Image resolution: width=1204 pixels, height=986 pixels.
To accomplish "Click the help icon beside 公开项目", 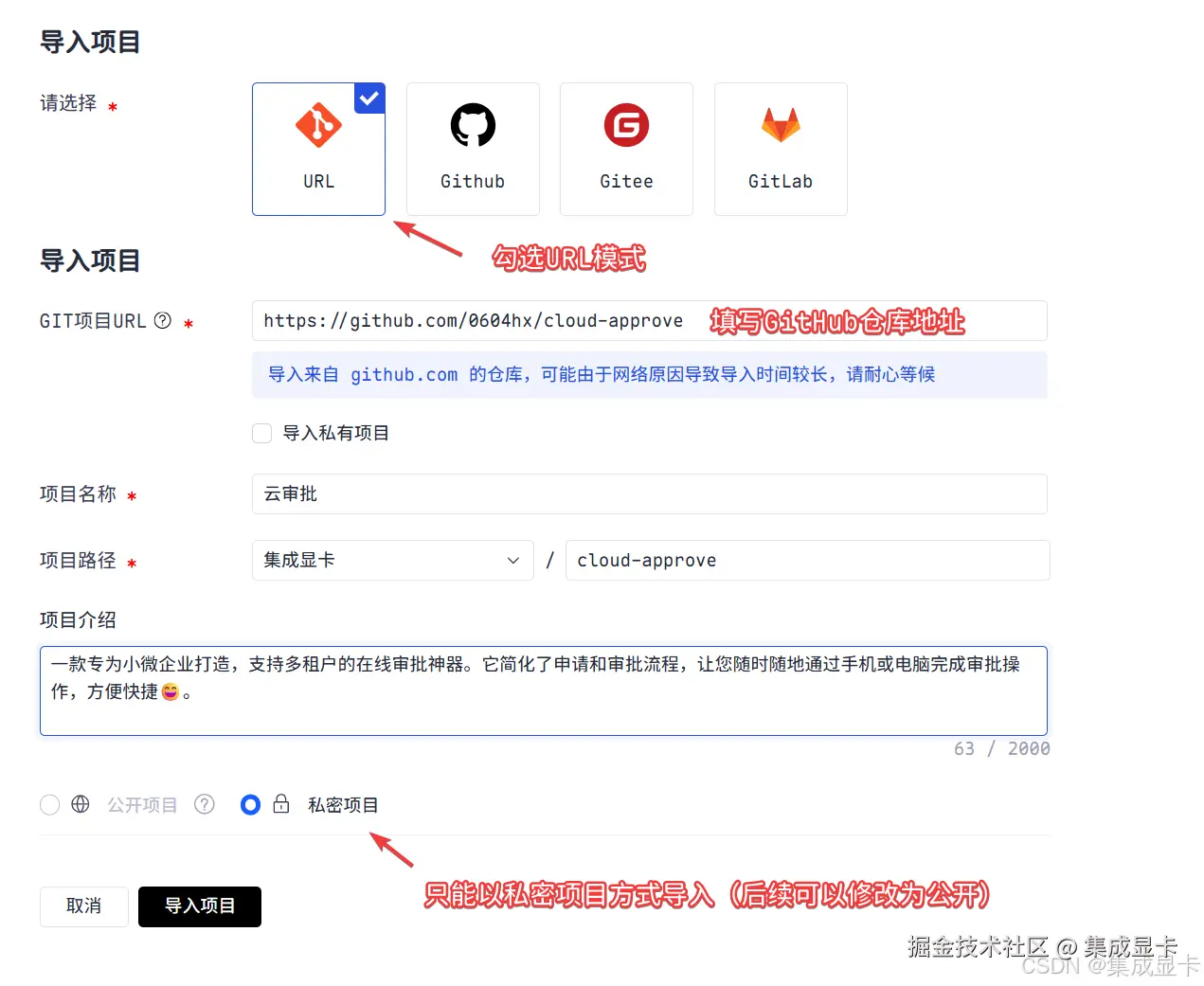I will tap(205, 804).
